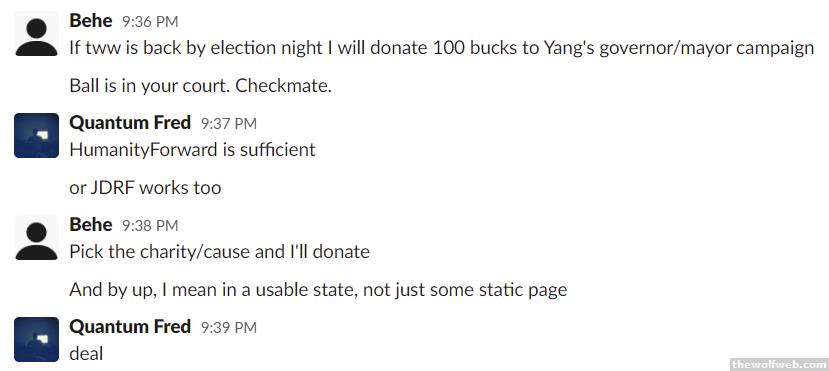Click the 9:36 PM timestamp
Image resolution: width=829 pixels, height=371 pixels.
pos(150,22)
